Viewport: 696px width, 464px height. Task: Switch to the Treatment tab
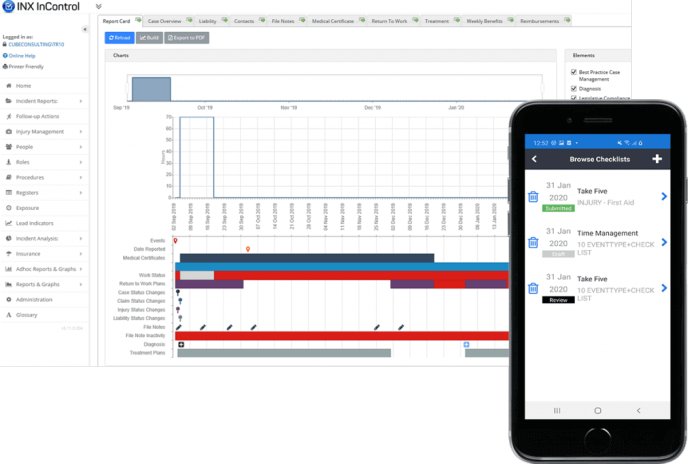click(x=441, y=21)
